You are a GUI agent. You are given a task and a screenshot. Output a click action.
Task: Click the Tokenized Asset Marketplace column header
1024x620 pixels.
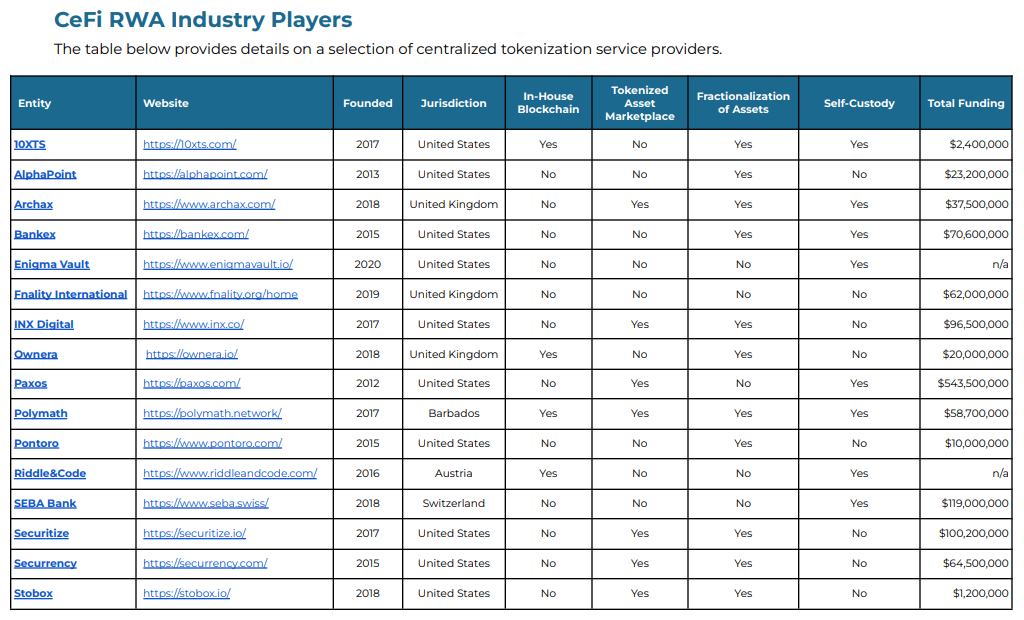pyautogui.click(x=640, y=103)
